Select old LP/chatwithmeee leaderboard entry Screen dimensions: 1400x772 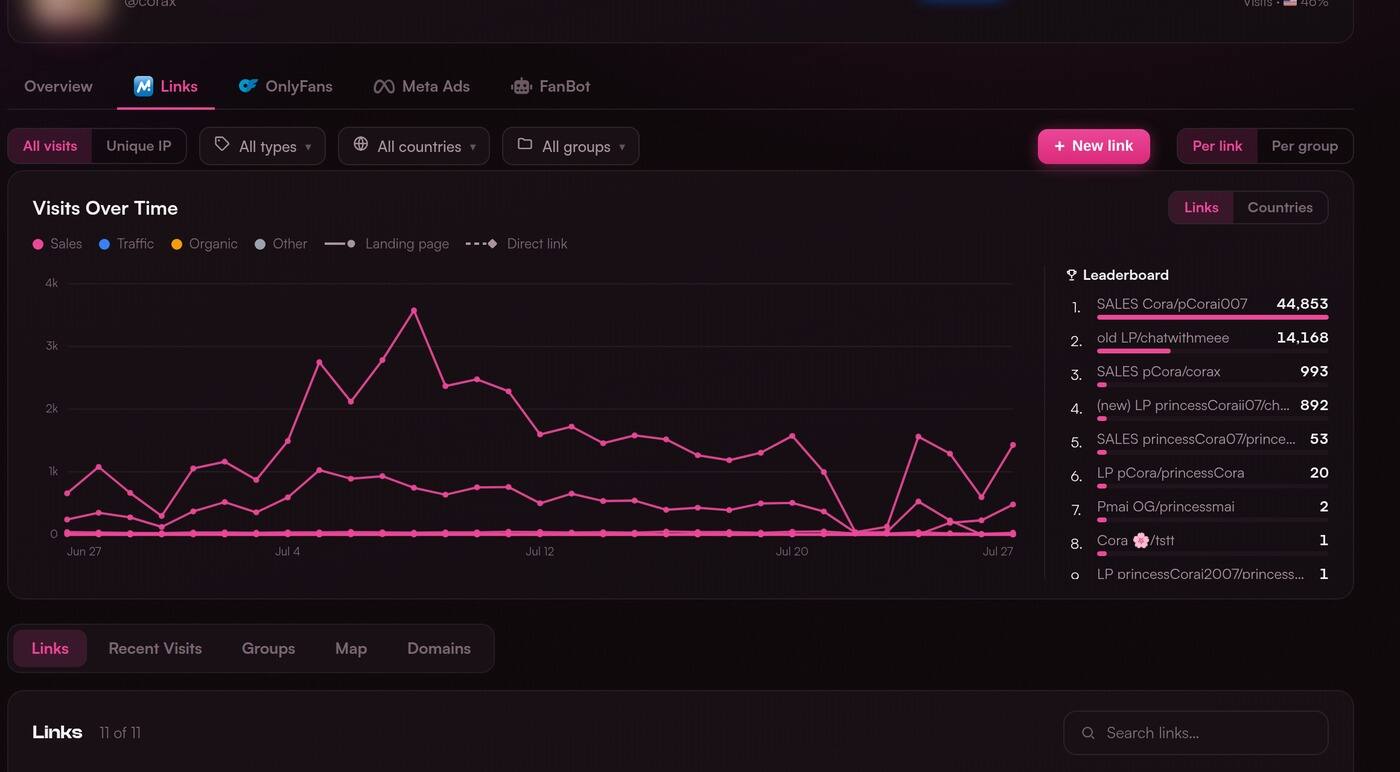1200,340
